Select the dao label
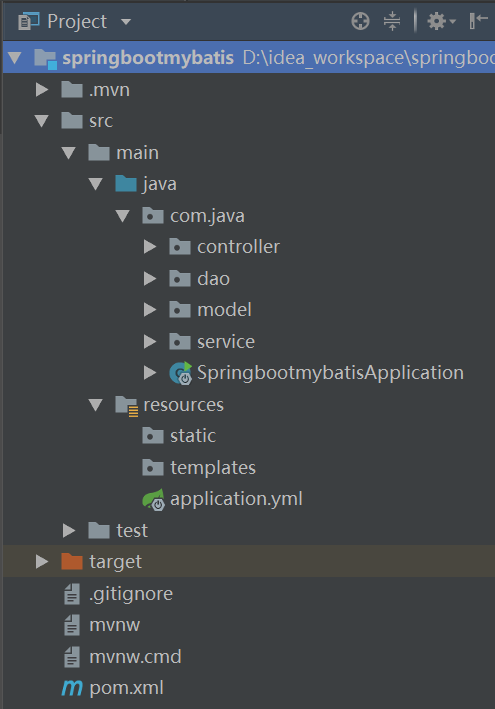Image resolution: width=495 pixels, height=709 pixels. 213,279
